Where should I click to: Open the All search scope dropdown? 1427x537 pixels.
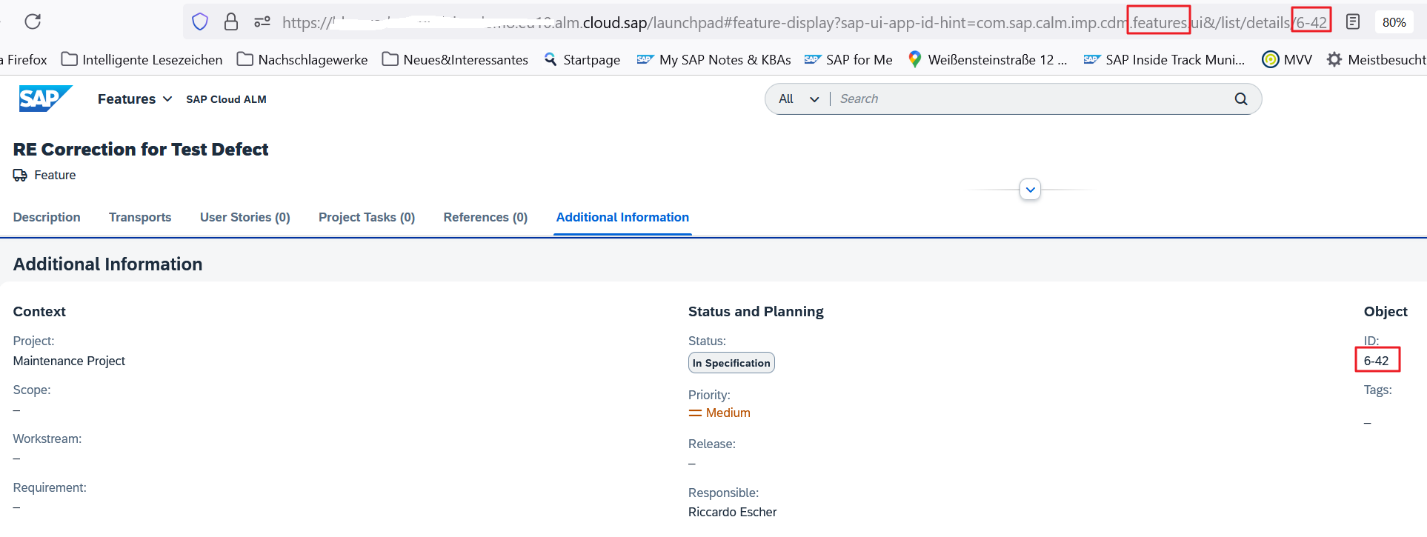pos(798,99)
